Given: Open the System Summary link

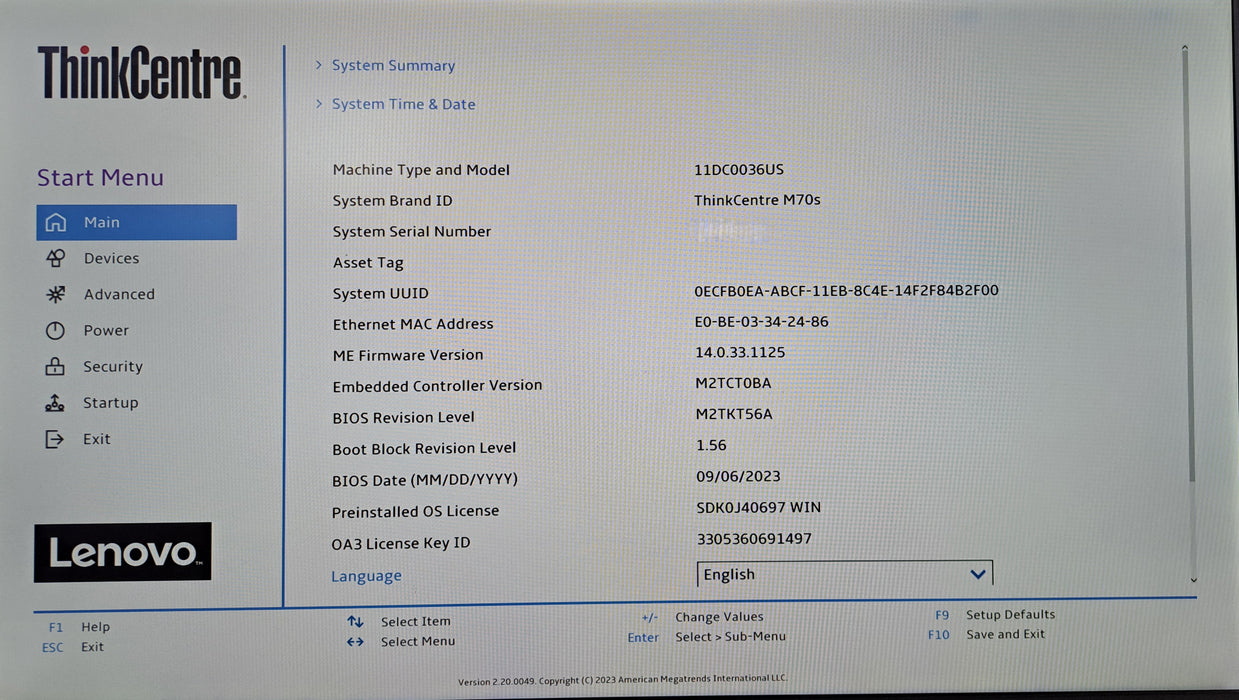Looking at the screenshot, I should [393, 65].
